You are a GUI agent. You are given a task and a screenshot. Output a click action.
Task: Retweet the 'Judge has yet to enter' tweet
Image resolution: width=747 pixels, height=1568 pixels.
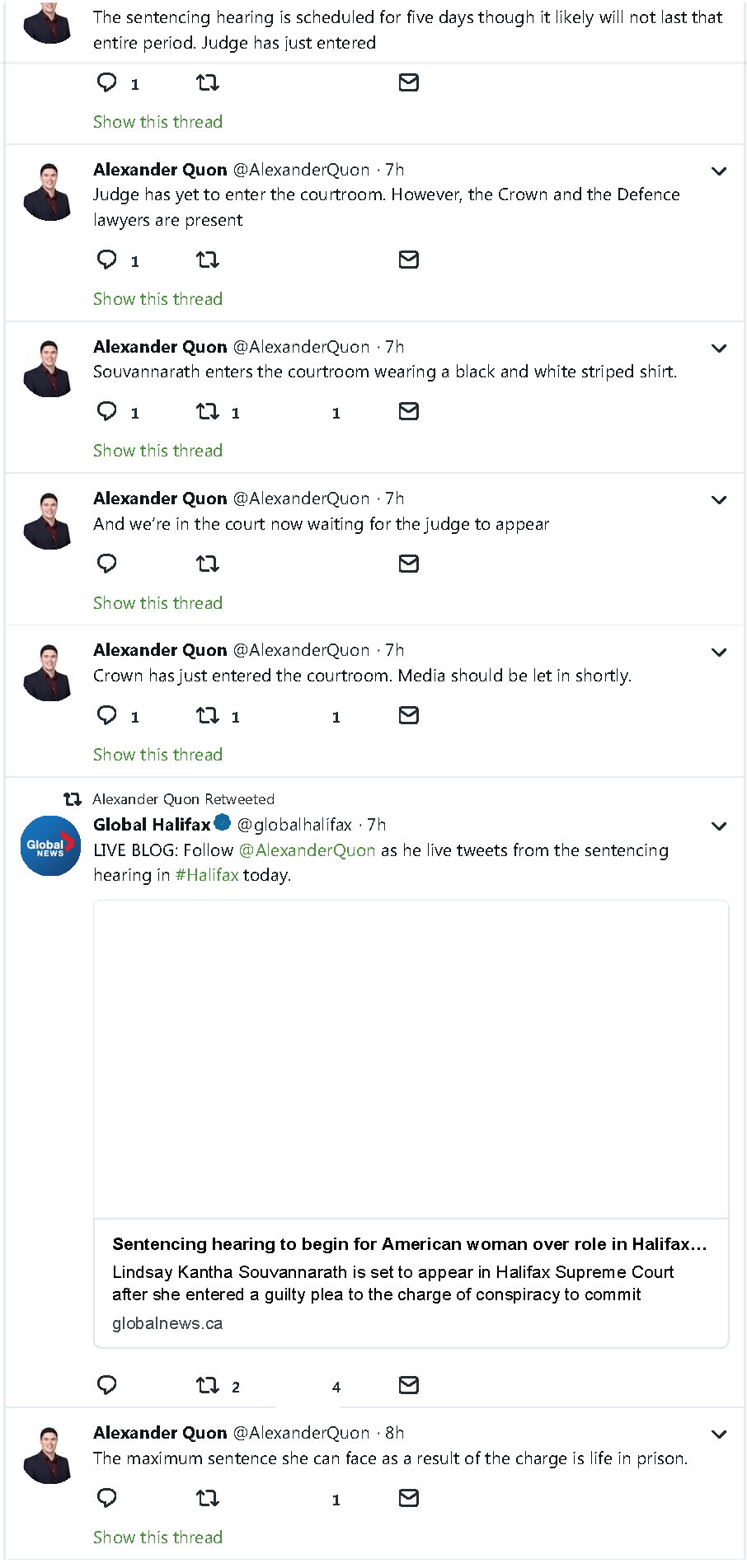click(x=207, y=260)
